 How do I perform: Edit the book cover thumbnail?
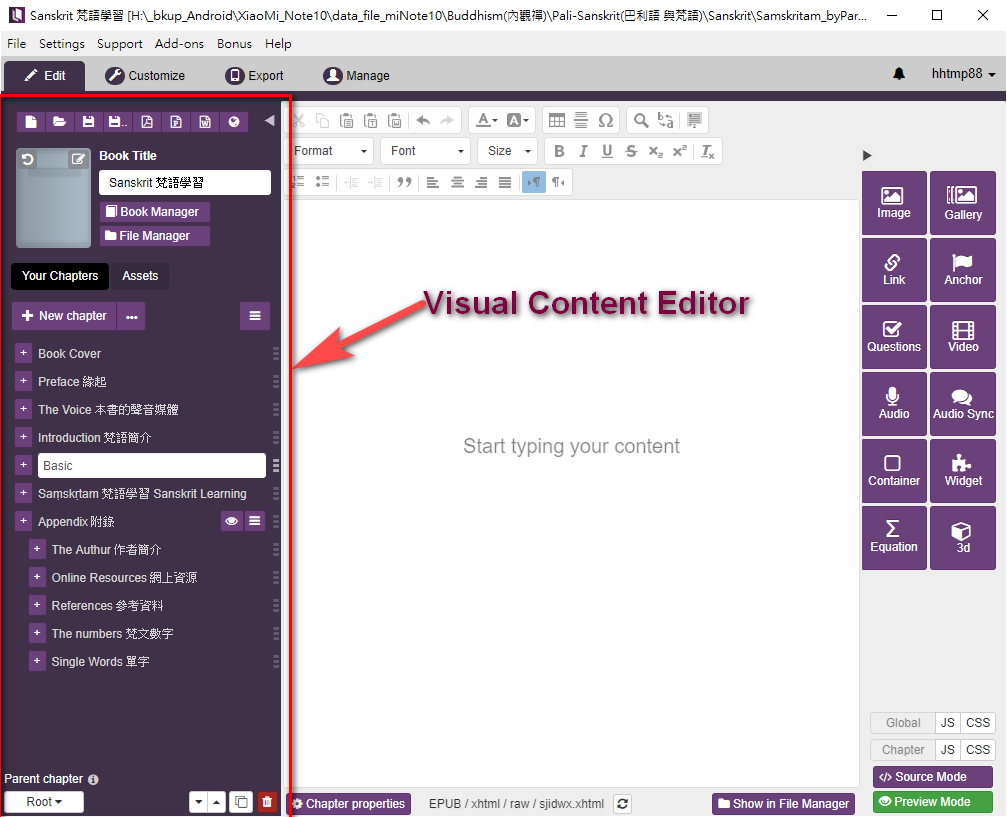coord(78,159)
